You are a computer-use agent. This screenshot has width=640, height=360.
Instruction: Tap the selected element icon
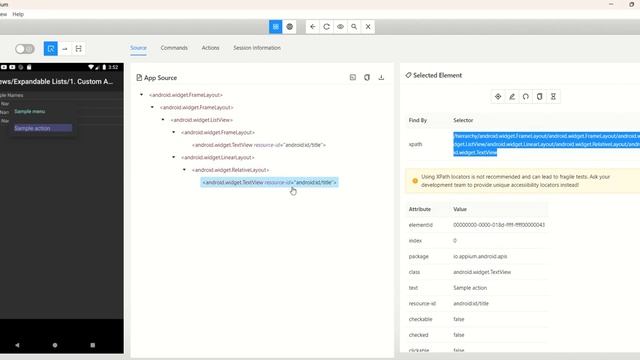(498, 97)
